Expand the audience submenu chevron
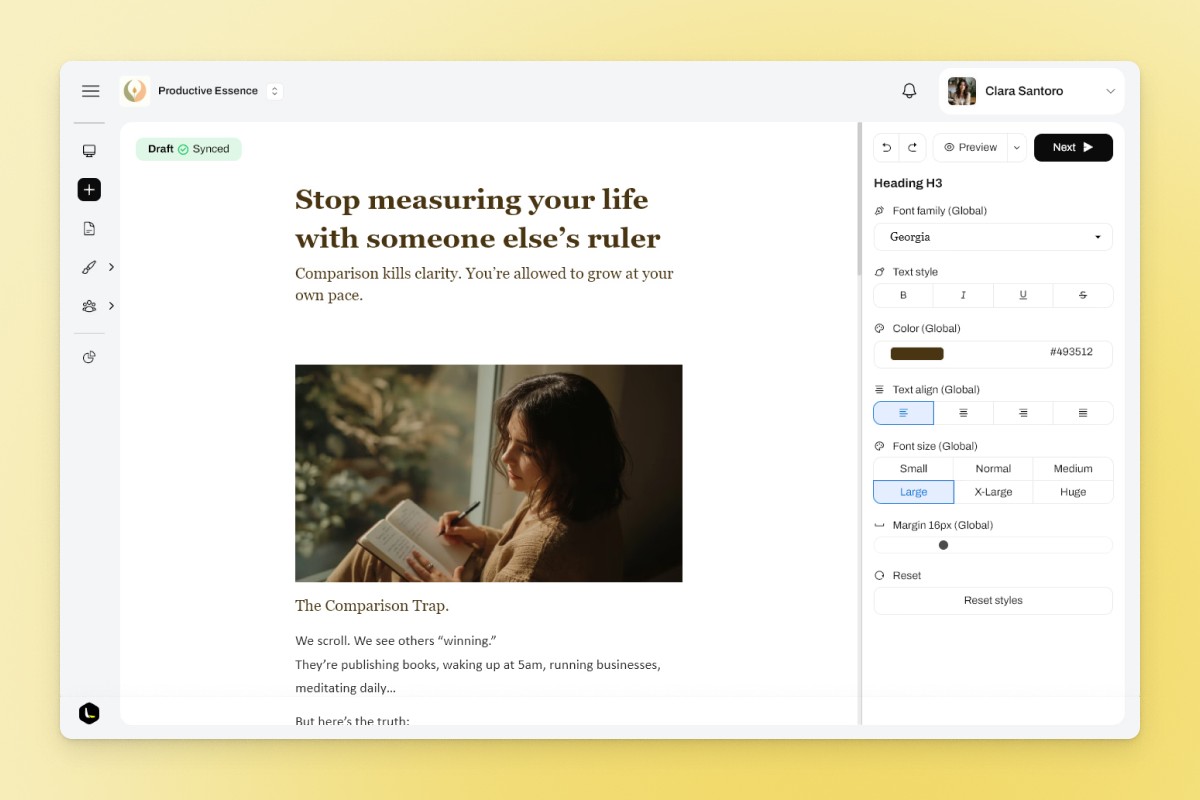The height and width of the screenshot is (800, 1200). (111, 306)
